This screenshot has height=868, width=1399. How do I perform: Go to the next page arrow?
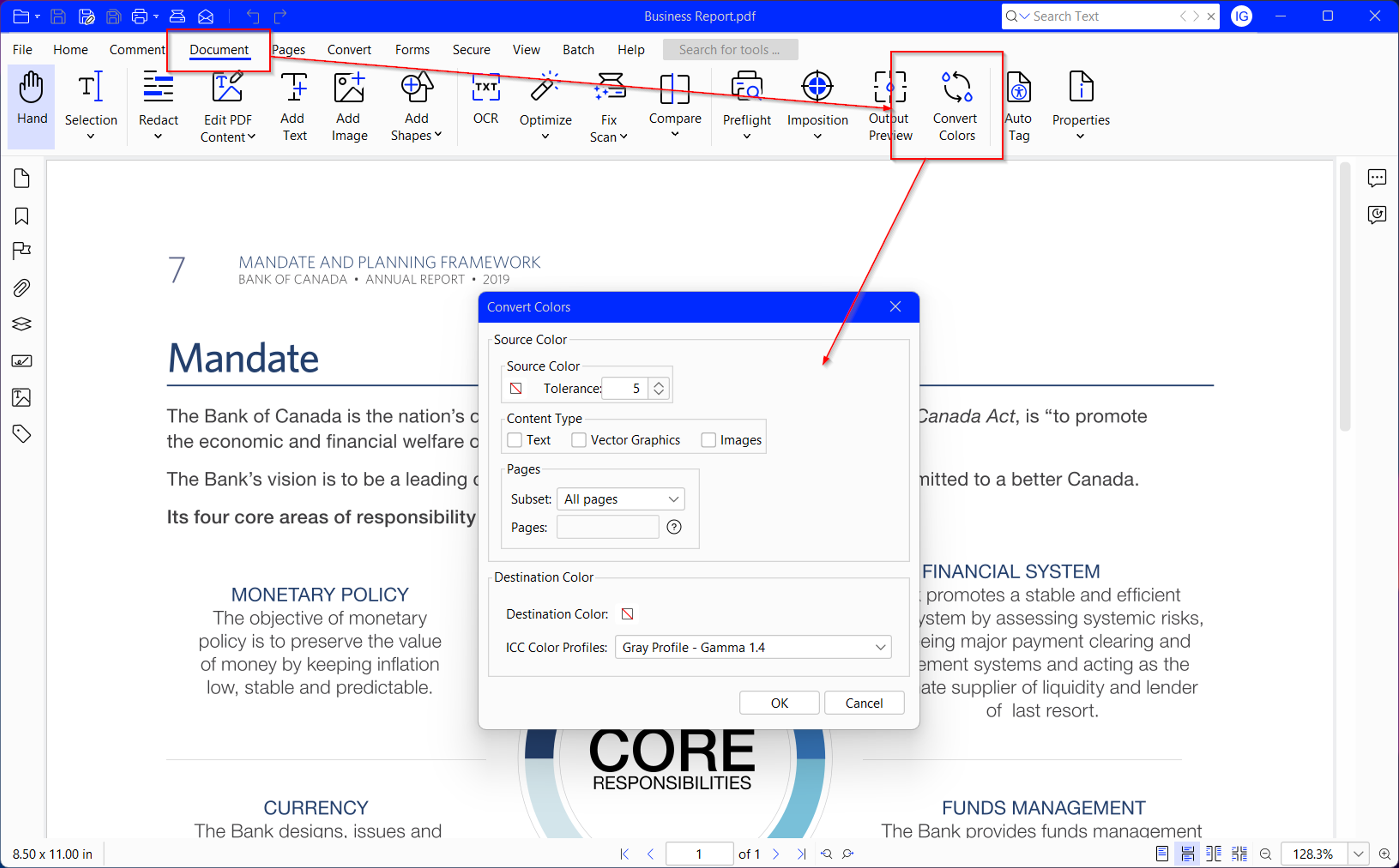pos(776,854)
